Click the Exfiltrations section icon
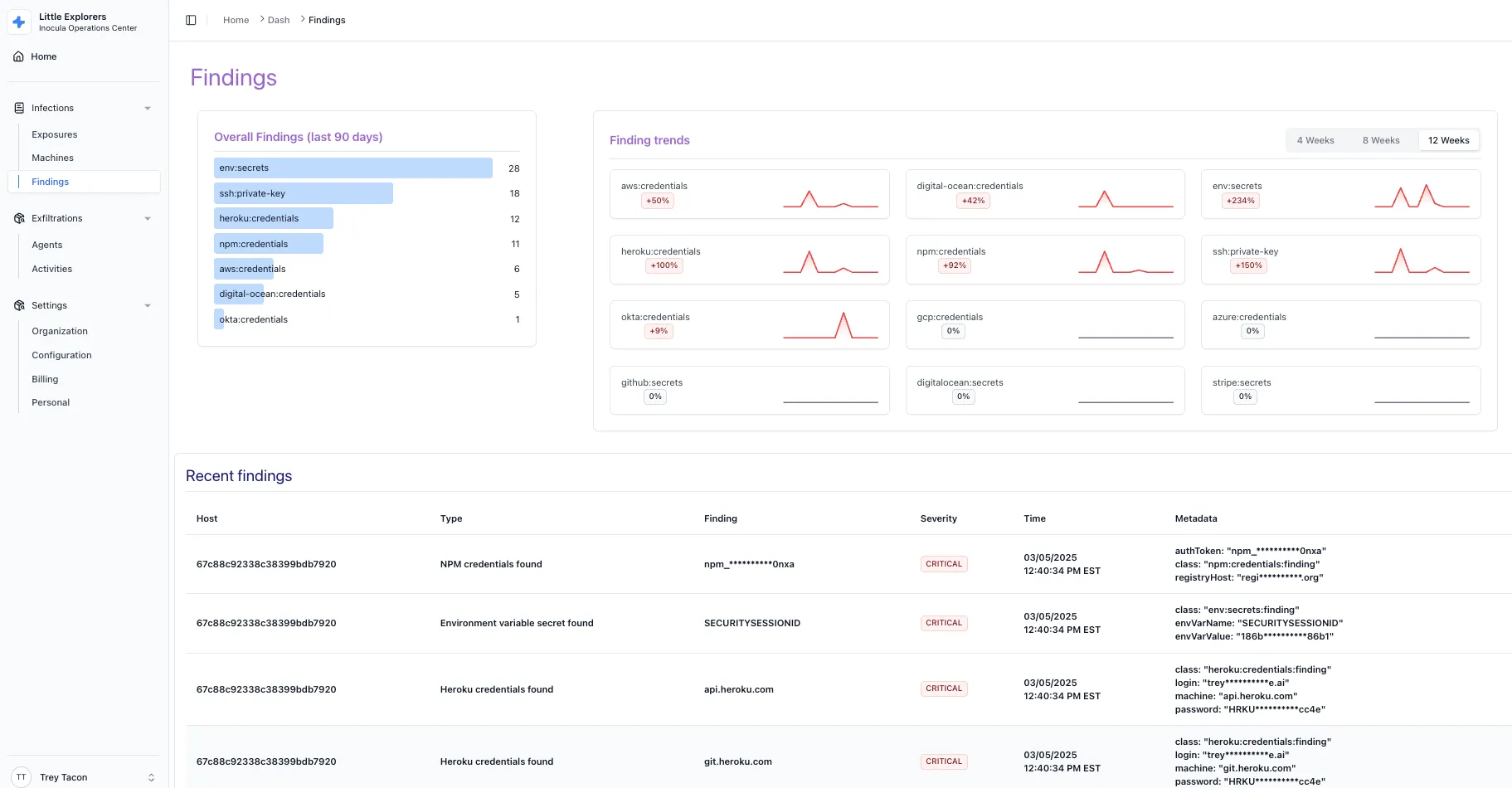 [x=19, y=218]
